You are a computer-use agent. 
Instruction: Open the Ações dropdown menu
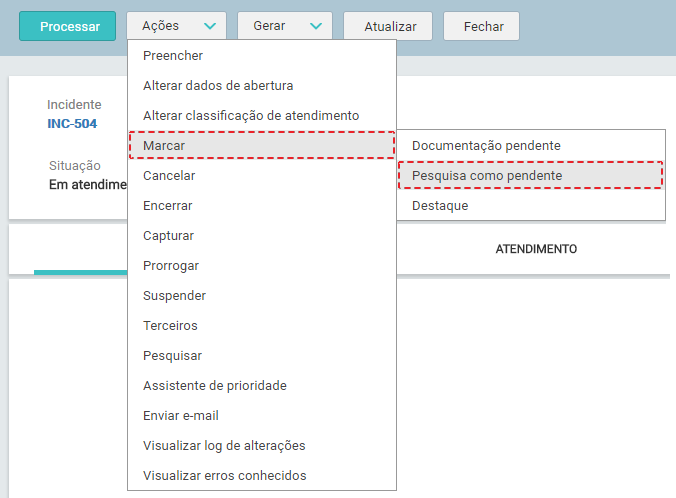coord(176,26)
